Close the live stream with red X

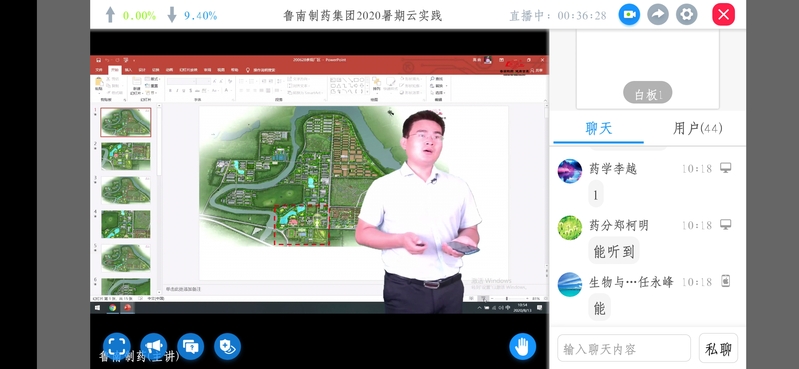coord(723,14)
